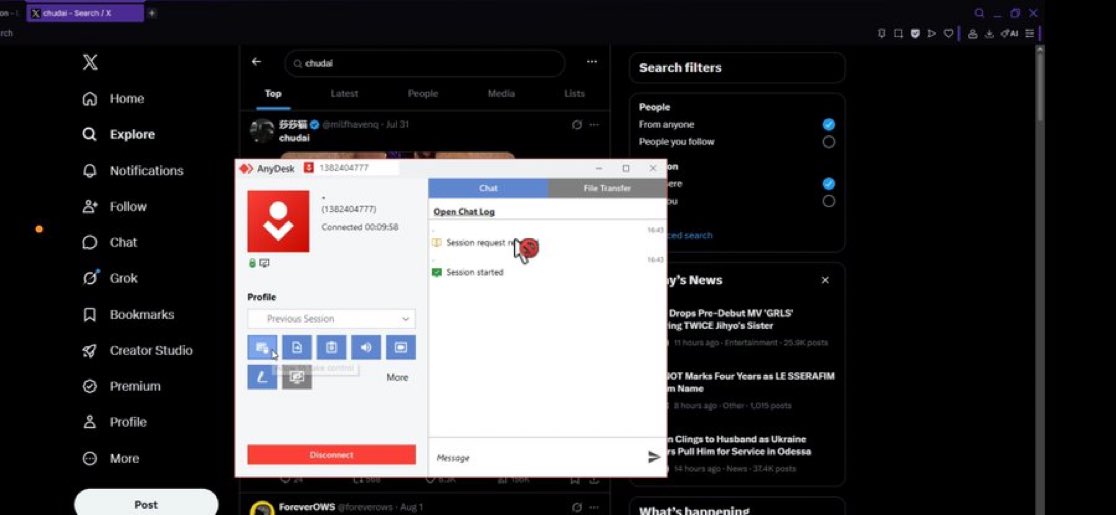Image resolution: width=1116 pixels, height=515 pixels.
Task: Click the red AnyDesk user avatar image
Action: coord(278,221)
